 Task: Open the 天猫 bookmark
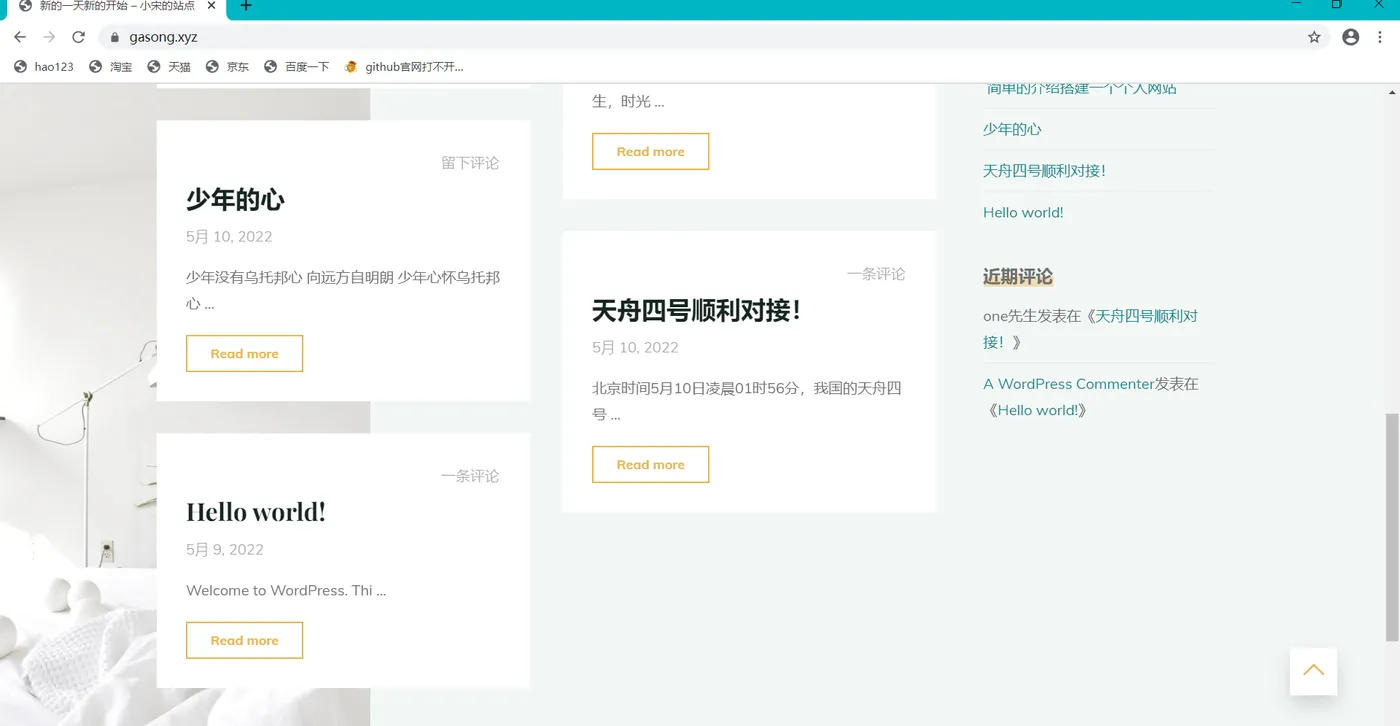tap(169, 67)
